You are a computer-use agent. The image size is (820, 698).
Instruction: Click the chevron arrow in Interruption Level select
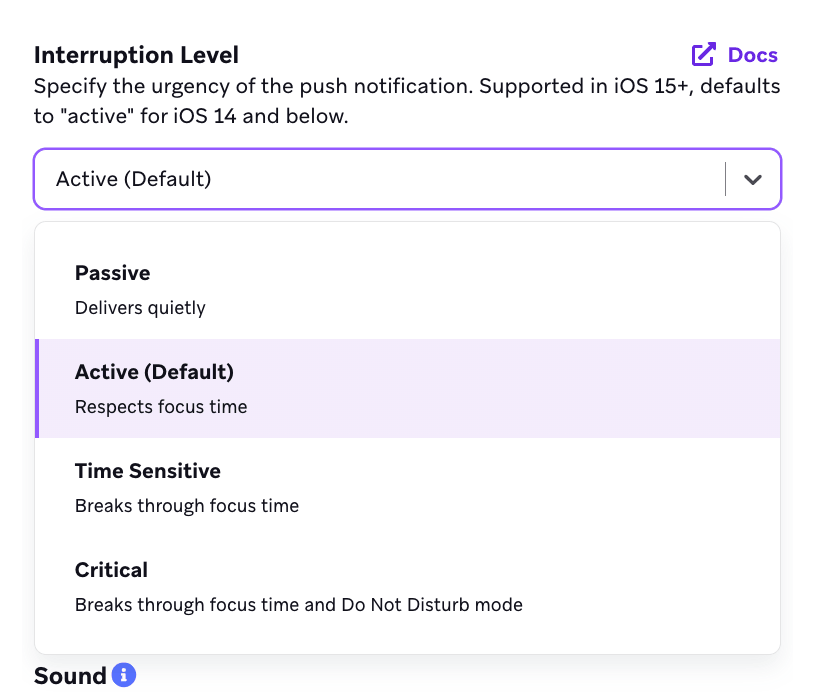coord(753,180)
